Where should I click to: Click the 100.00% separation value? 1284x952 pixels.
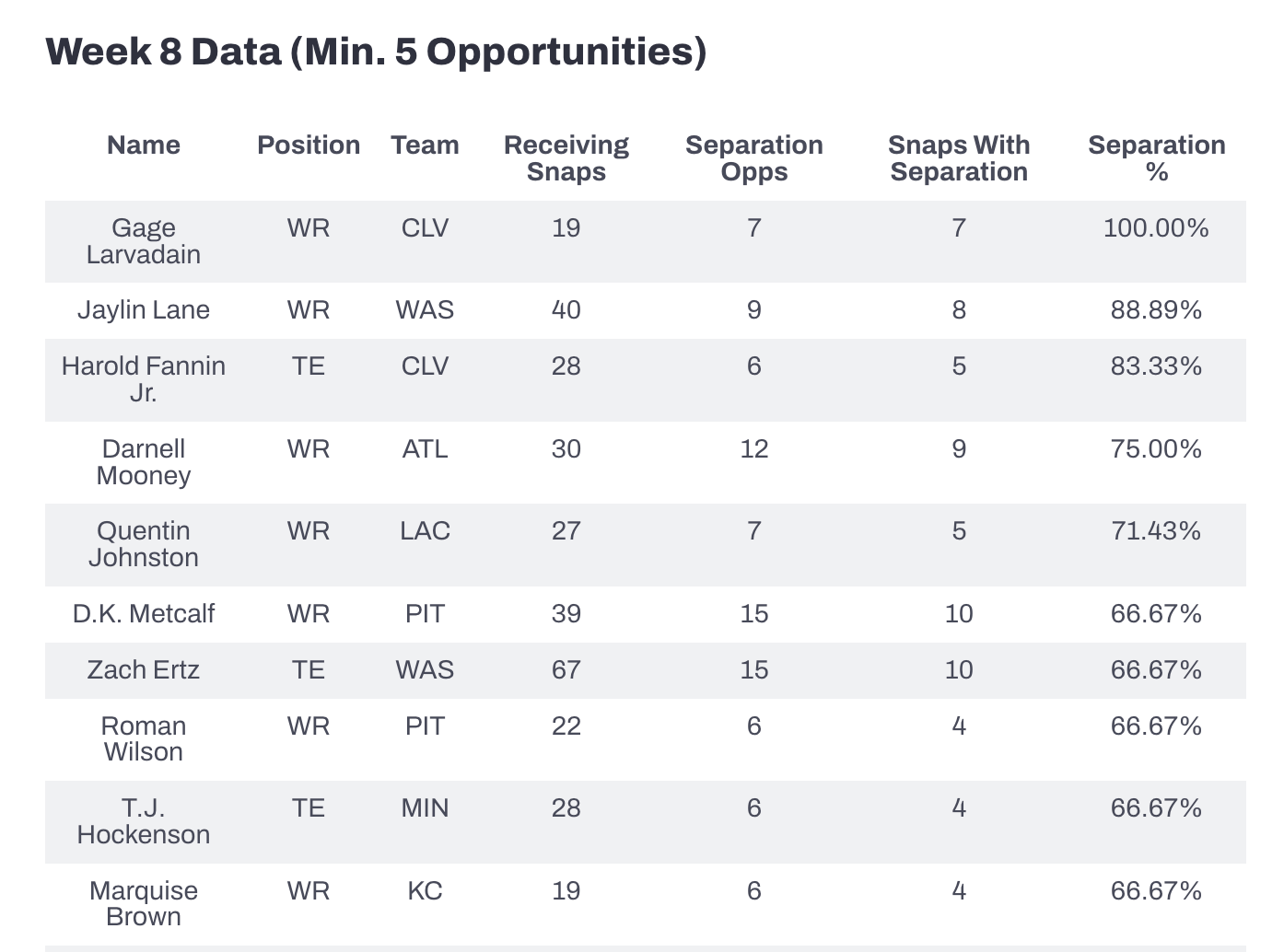(x=1156, y=228)
